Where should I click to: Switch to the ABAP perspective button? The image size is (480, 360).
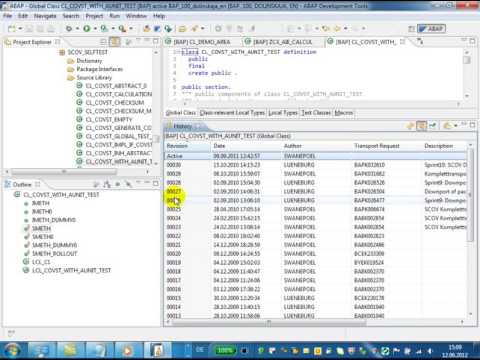pyautogui.click(x=432, y=29)
